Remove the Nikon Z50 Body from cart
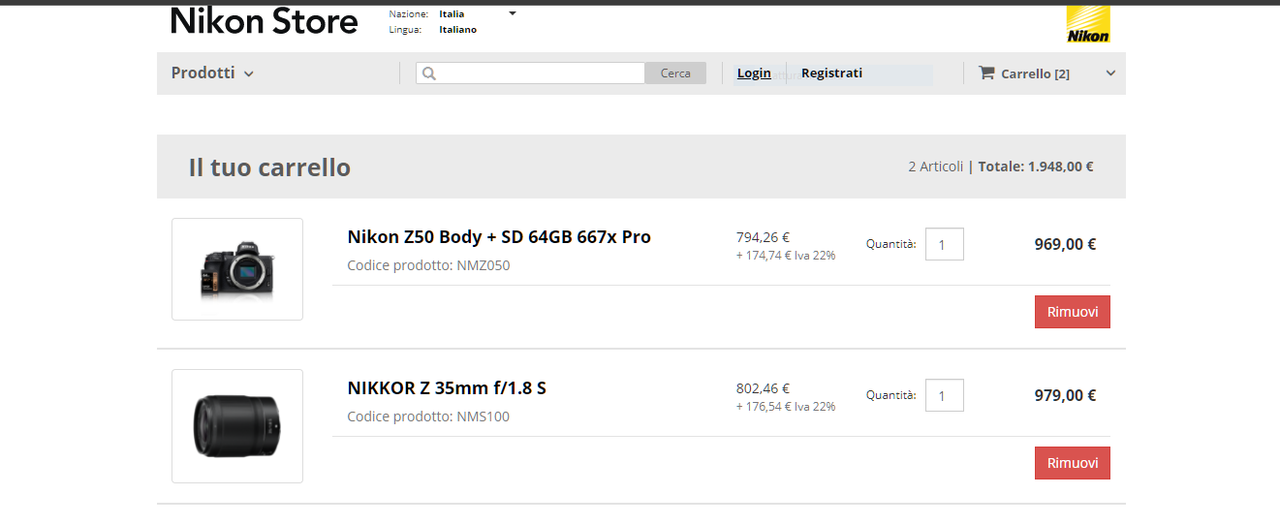 click(1072, 312)
